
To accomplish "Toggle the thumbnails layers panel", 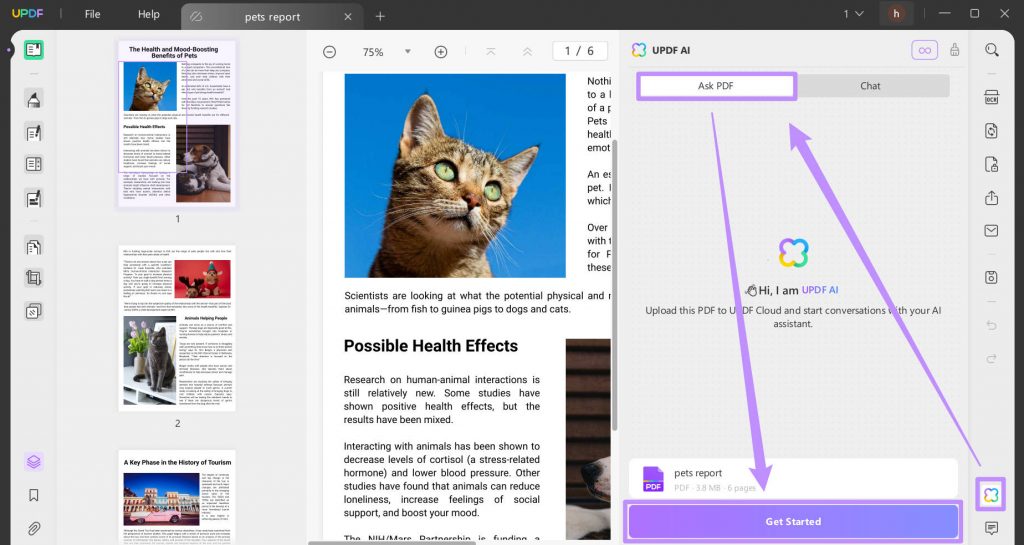I will tap(34, 462).
